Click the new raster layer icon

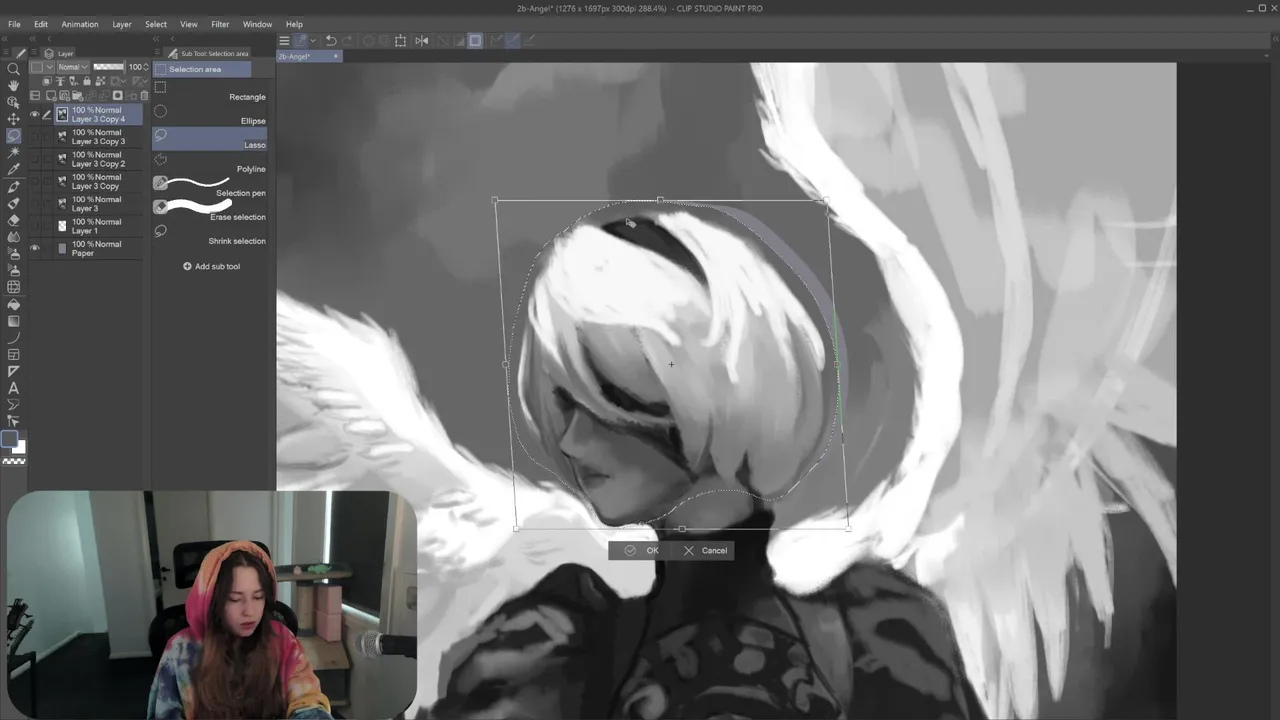click(50, 96)
